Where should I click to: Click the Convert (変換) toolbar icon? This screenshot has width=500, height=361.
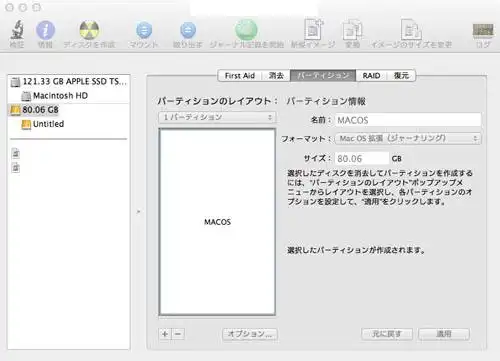click(x=352, y=29)
